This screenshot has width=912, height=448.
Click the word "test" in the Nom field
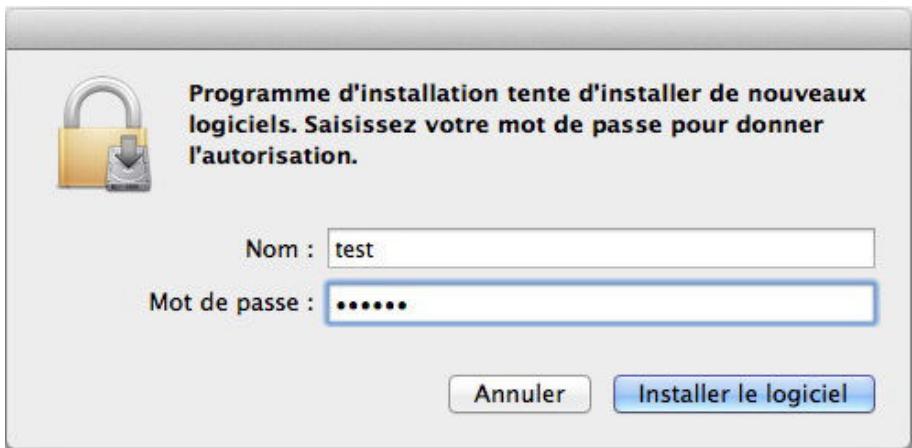(x=357, y=252)
